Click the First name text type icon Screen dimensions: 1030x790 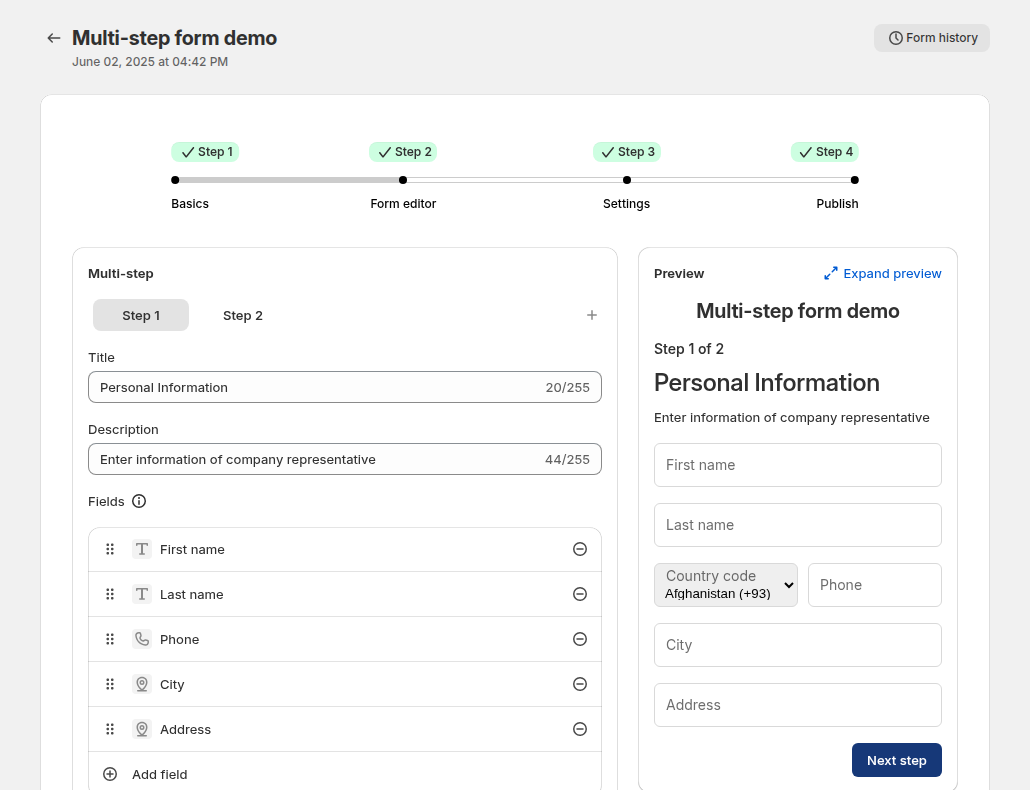142,549
